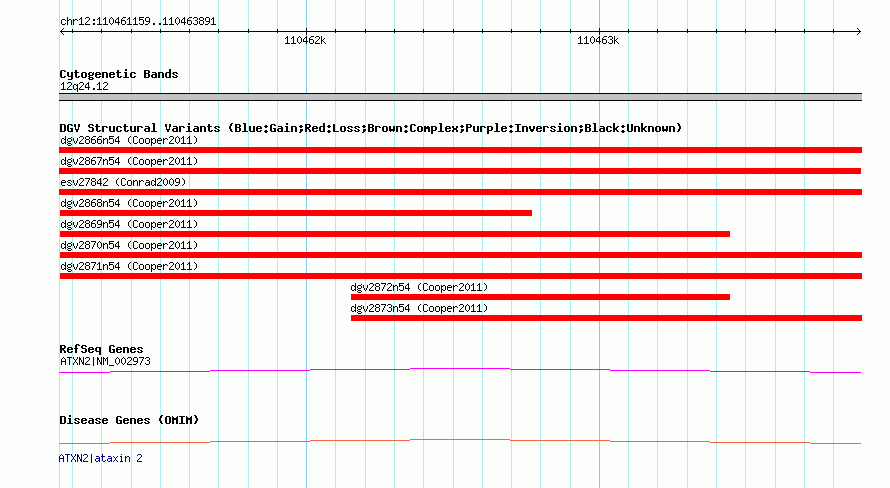The height and width of the screenshot is (488, 890).
Task: Select the dgv2868n54 red bar
Action: click(x=296, y=213)
